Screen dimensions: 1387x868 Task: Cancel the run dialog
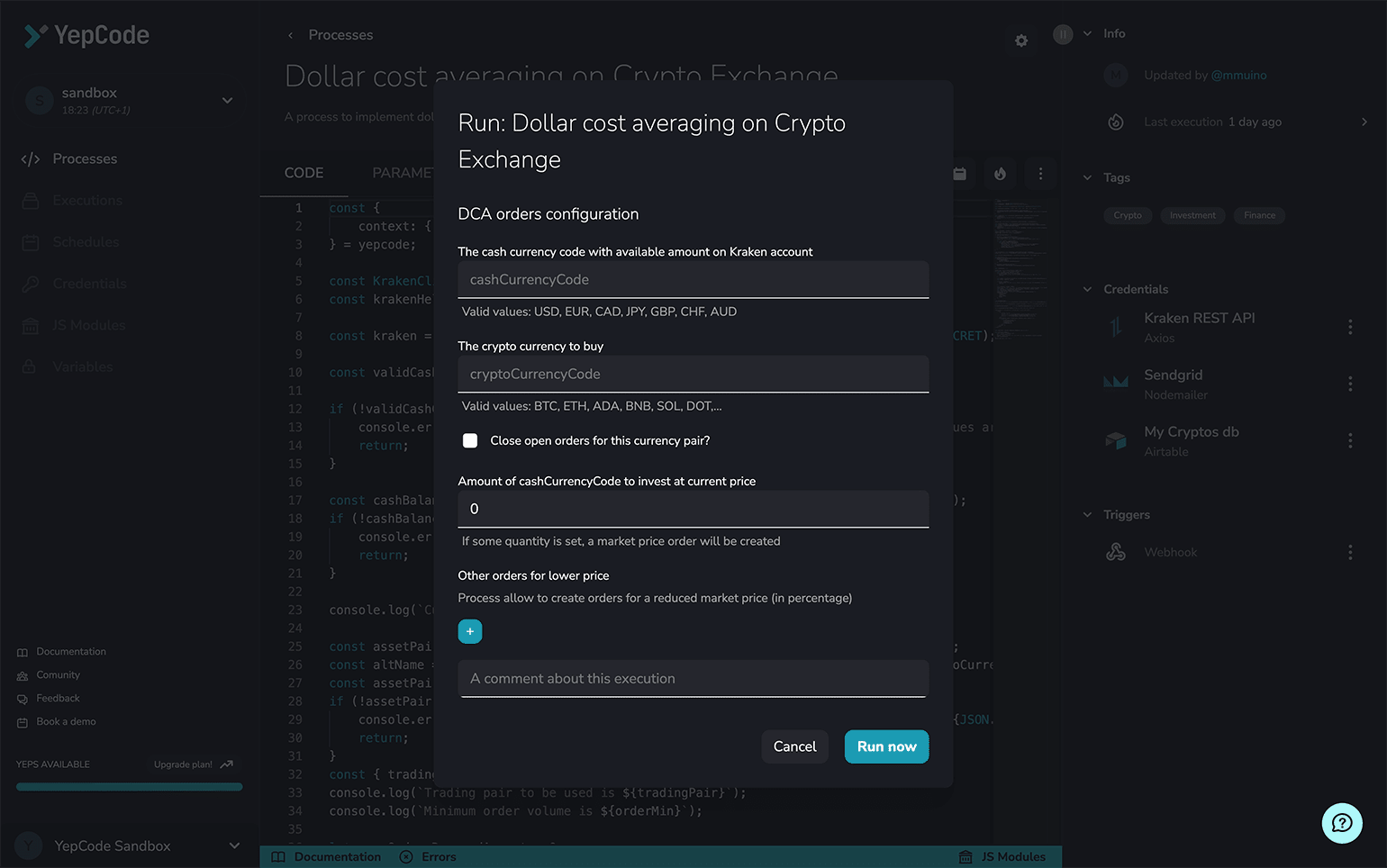tap(794, 746)
